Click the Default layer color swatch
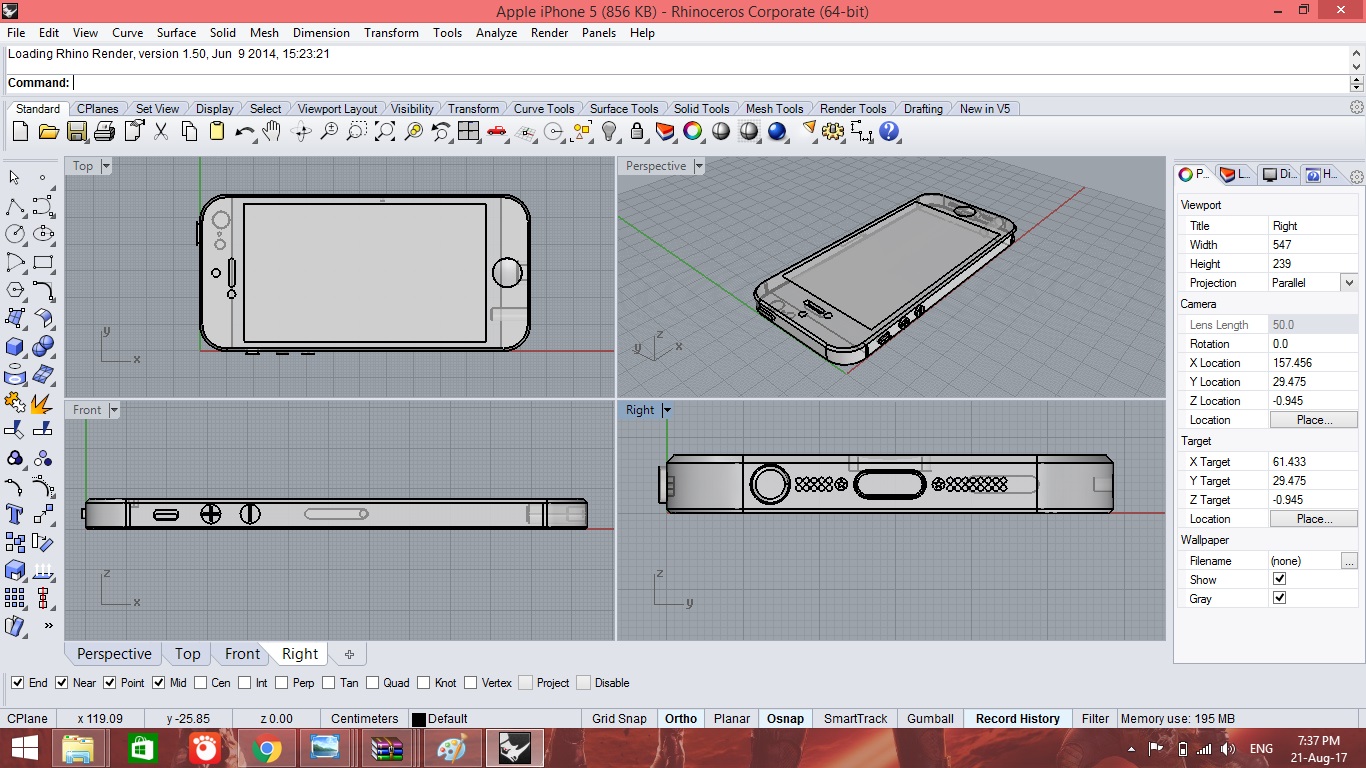 pyautogui.click(x=419, y=719)
